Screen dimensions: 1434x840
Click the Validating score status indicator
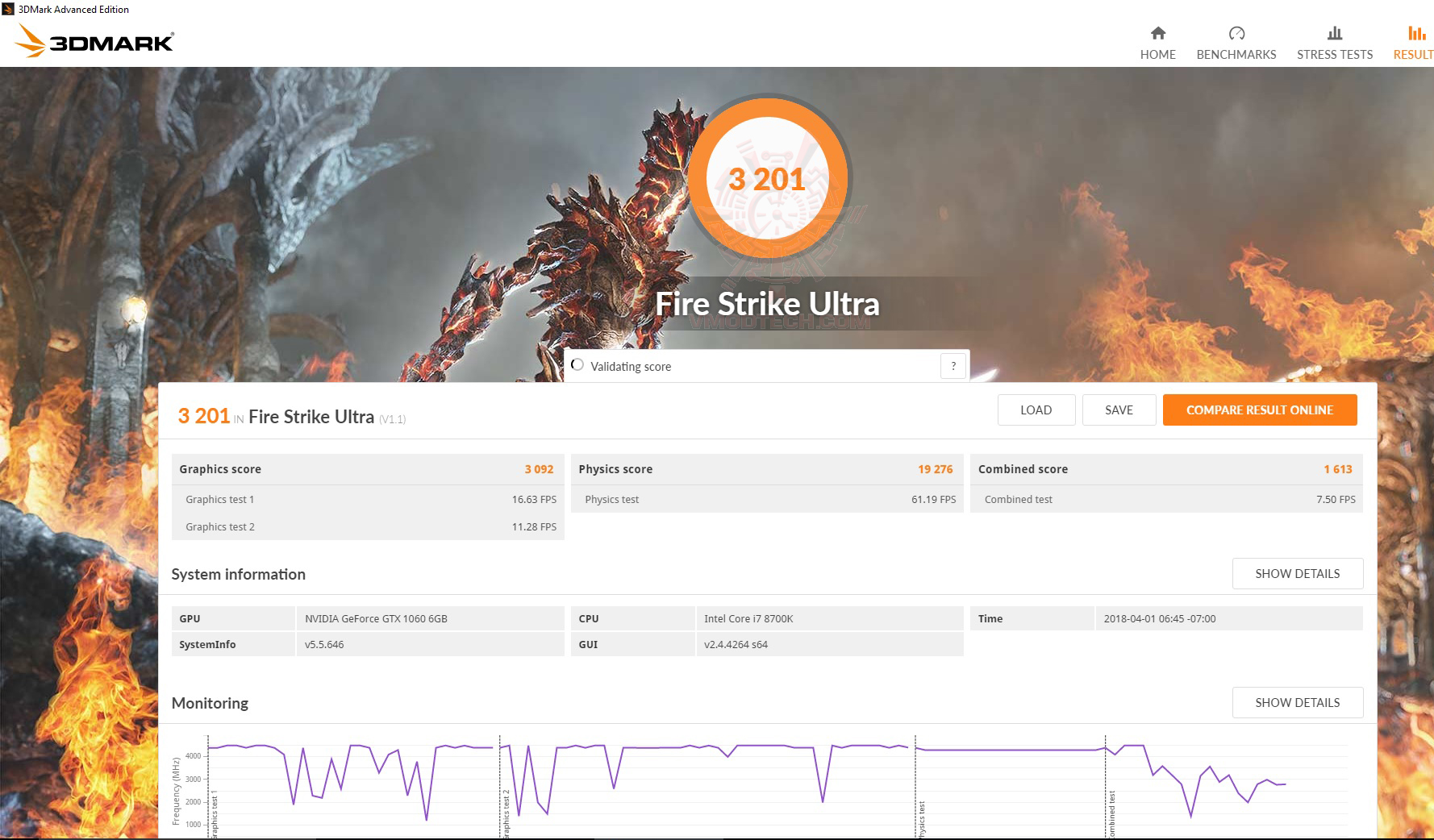point(577,364)
